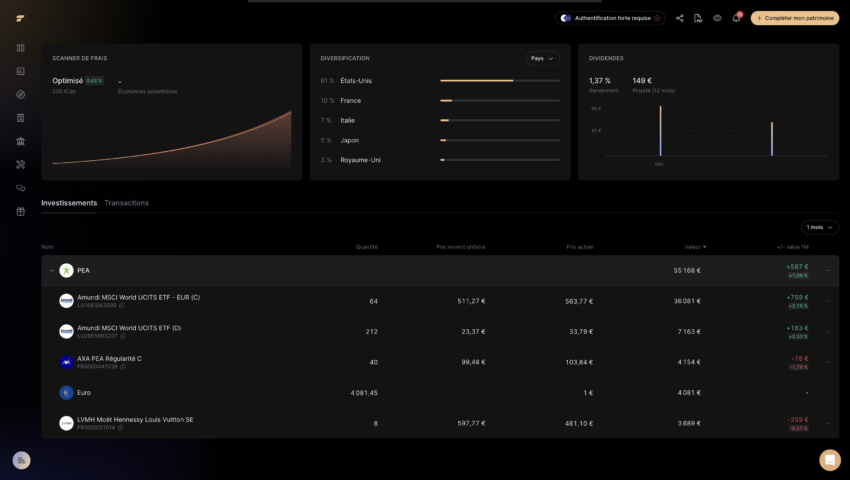This screenshot has width=850, height=480.
Task: Click the Déc. dividend bar in chart
Action: tap(660, 131)
